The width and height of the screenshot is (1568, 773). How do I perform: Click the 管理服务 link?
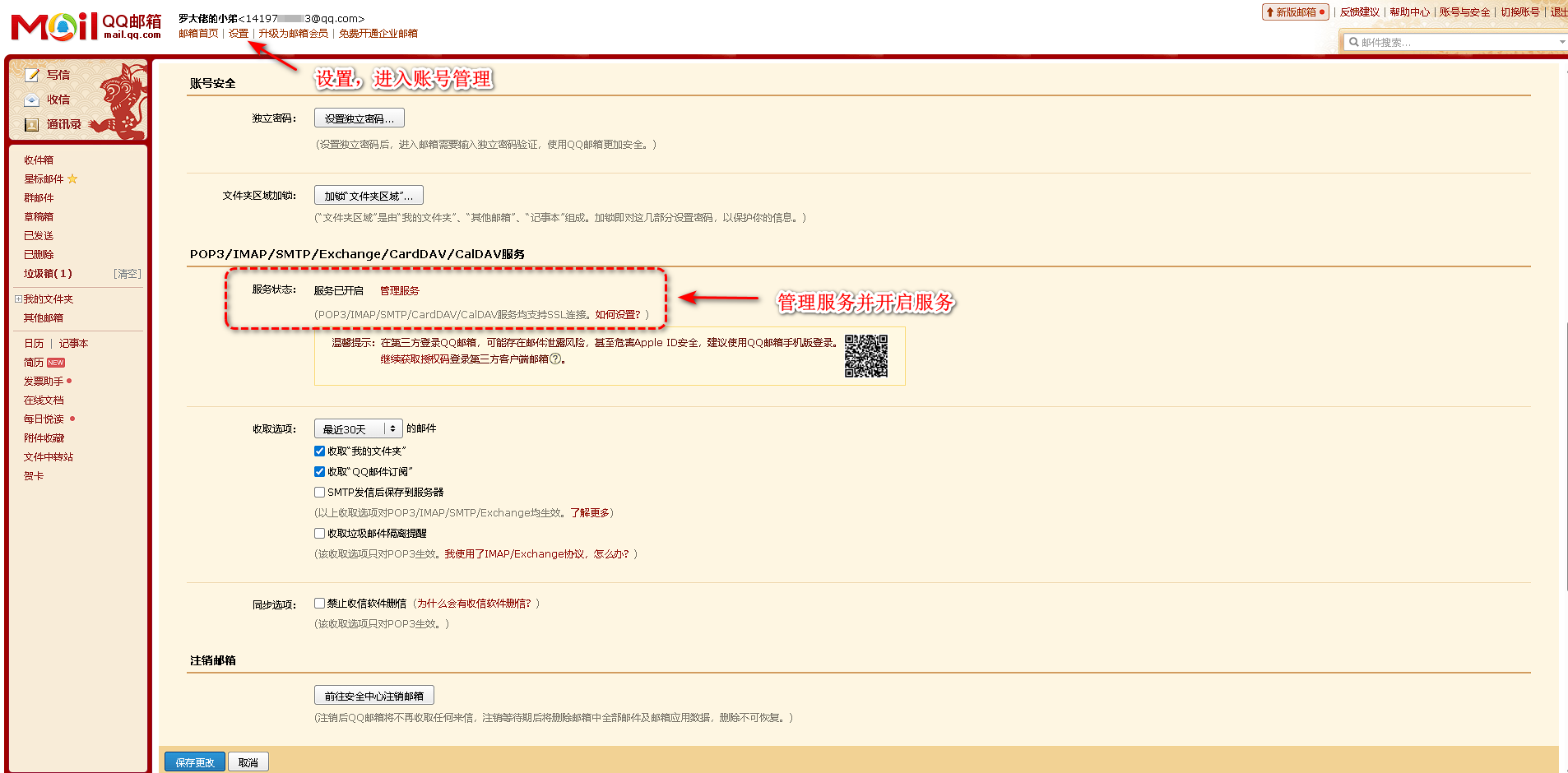[x=400, y=290]
